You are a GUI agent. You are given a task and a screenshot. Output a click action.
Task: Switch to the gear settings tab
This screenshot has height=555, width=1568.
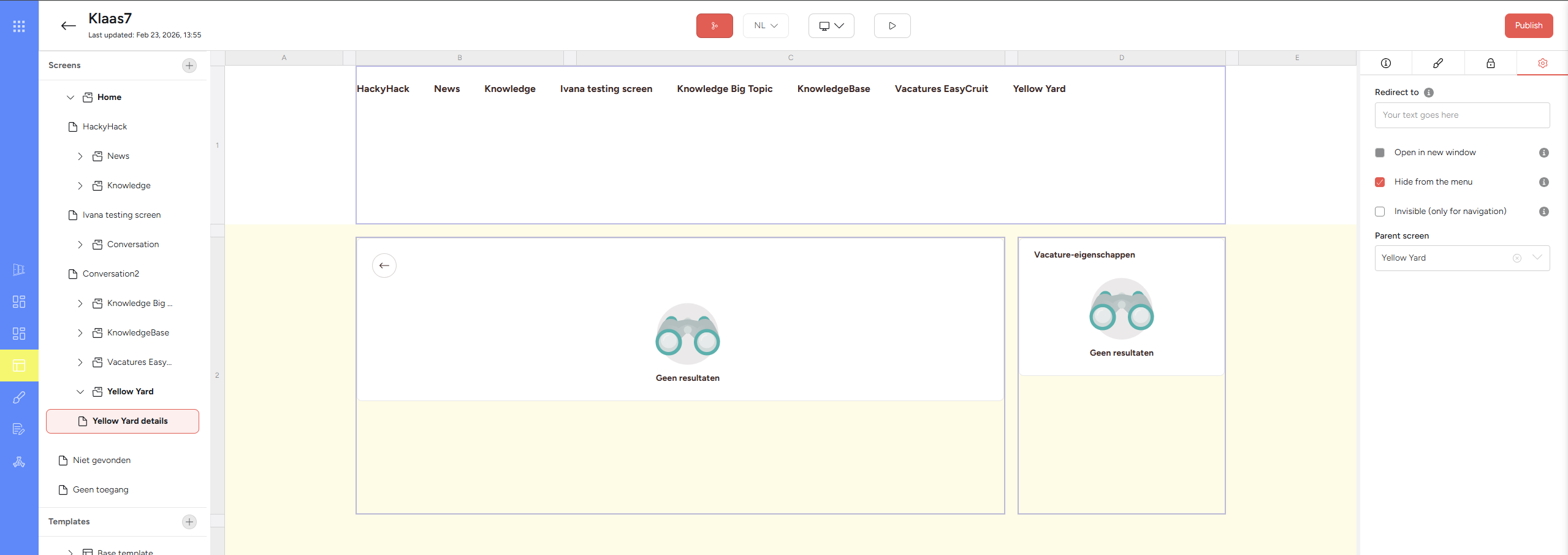[1543, 63]
